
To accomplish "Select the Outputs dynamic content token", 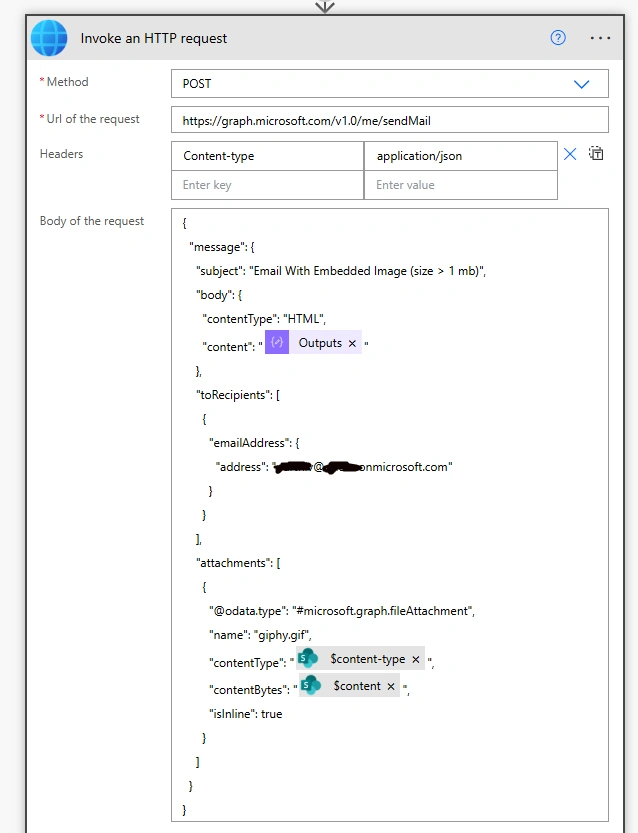I will point(313,342).
